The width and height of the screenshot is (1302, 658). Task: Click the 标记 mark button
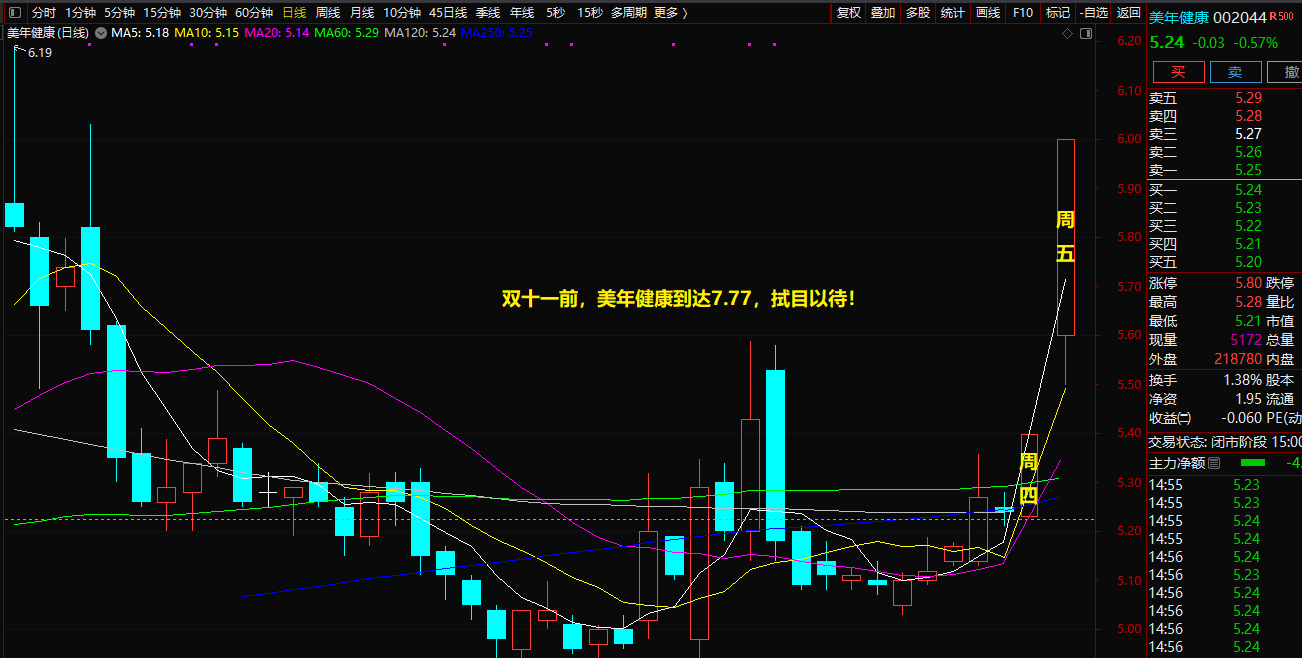pyautogui.click(x=1057, y=13)
